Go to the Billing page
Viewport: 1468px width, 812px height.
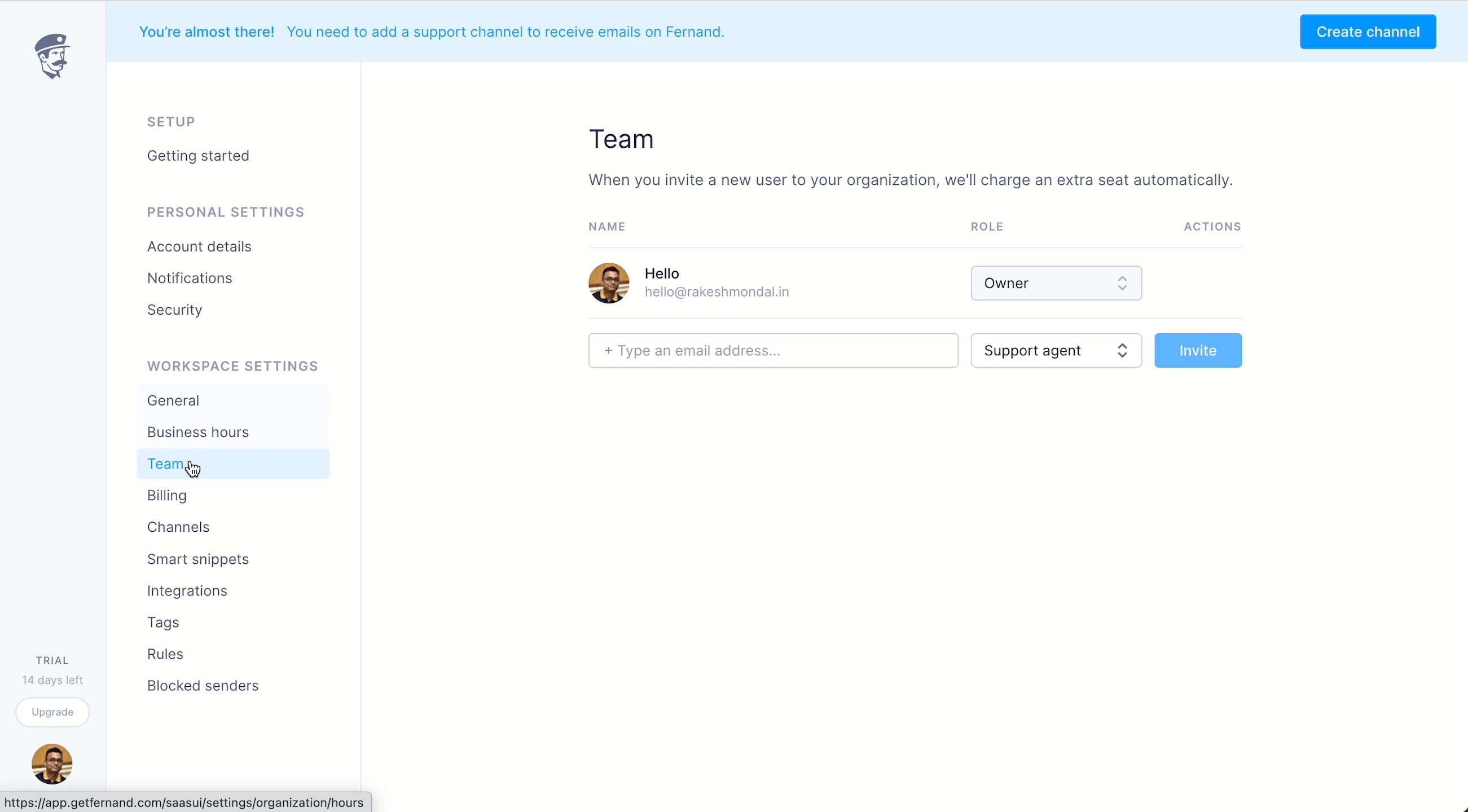pos(166,496)
